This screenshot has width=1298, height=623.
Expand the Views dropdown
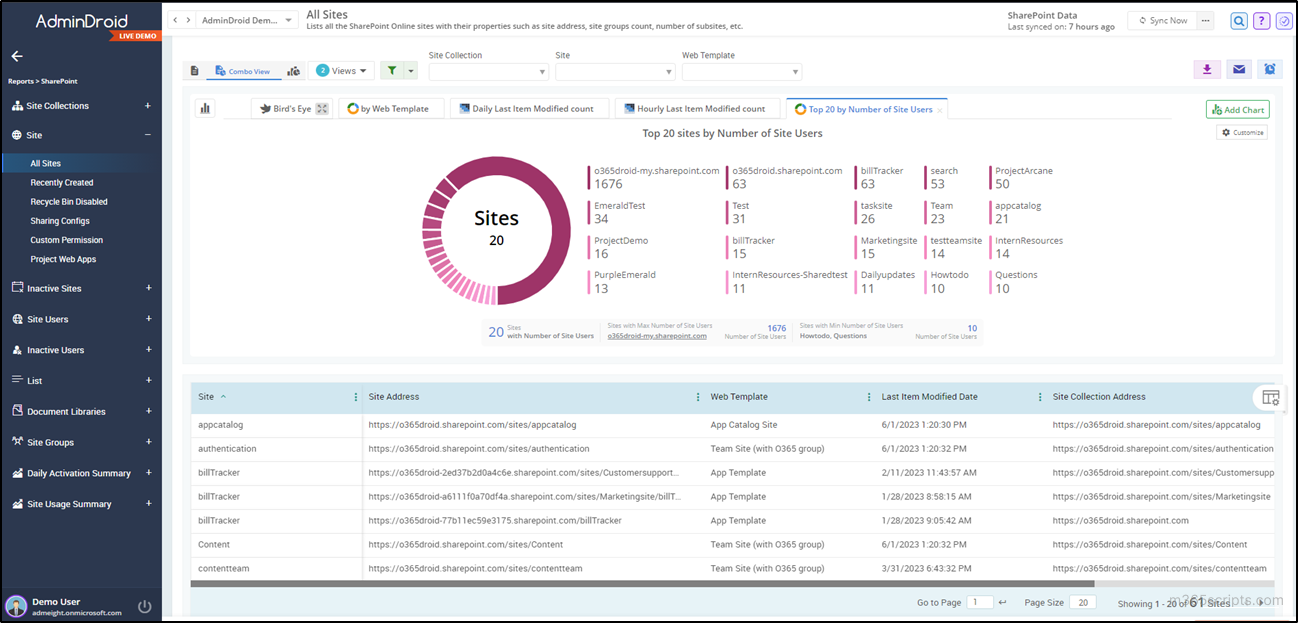(343, 70)
